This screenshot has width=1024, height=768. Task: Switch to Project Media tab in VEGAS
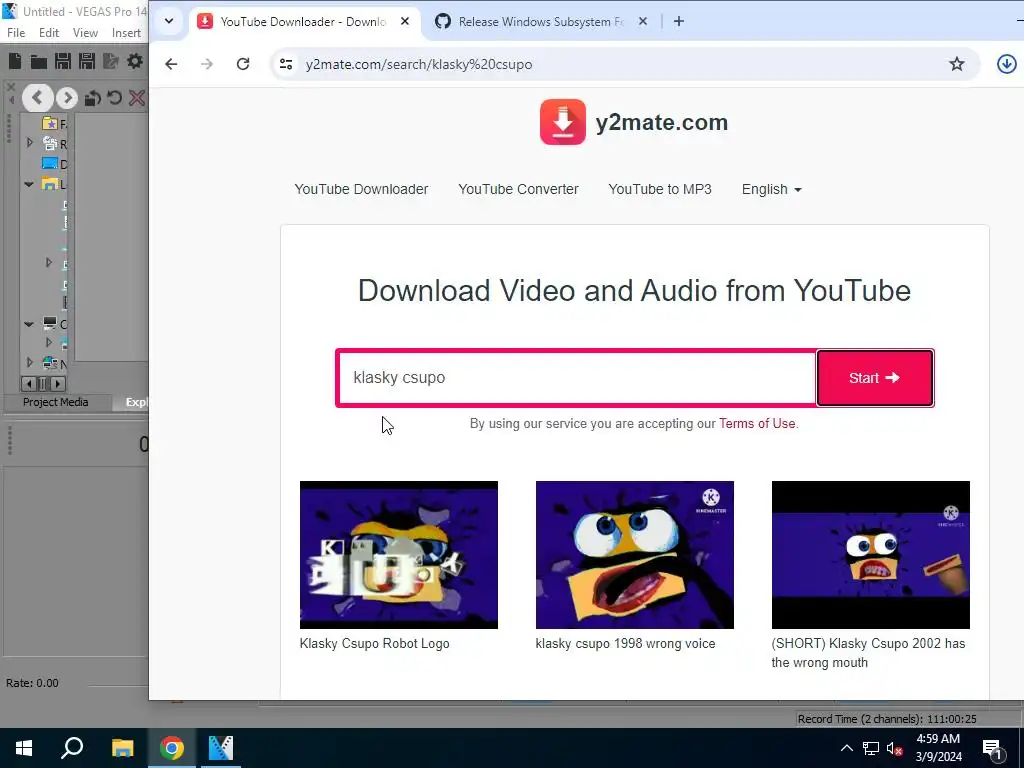56,402
